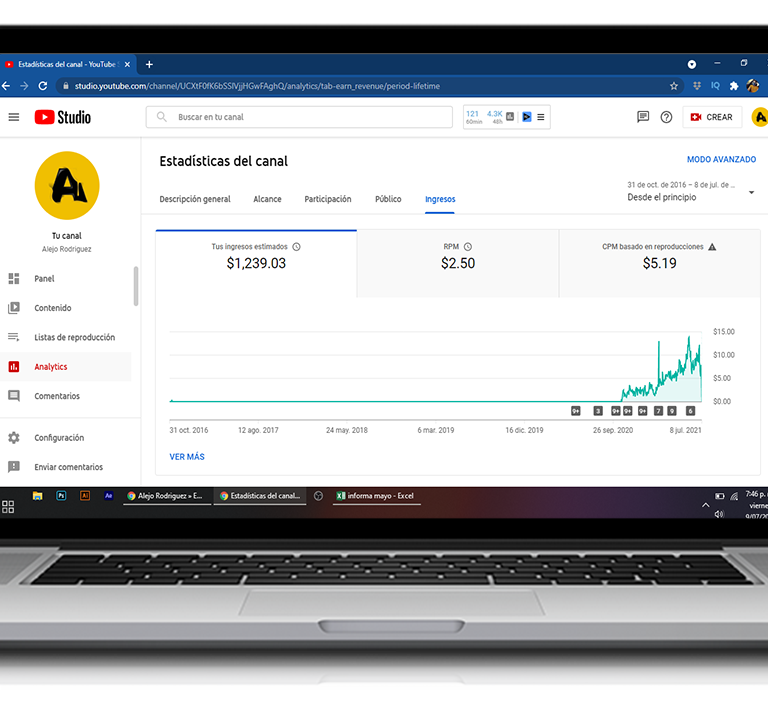Select the 'CPM basado en reproducciones' card

point(659,264)
